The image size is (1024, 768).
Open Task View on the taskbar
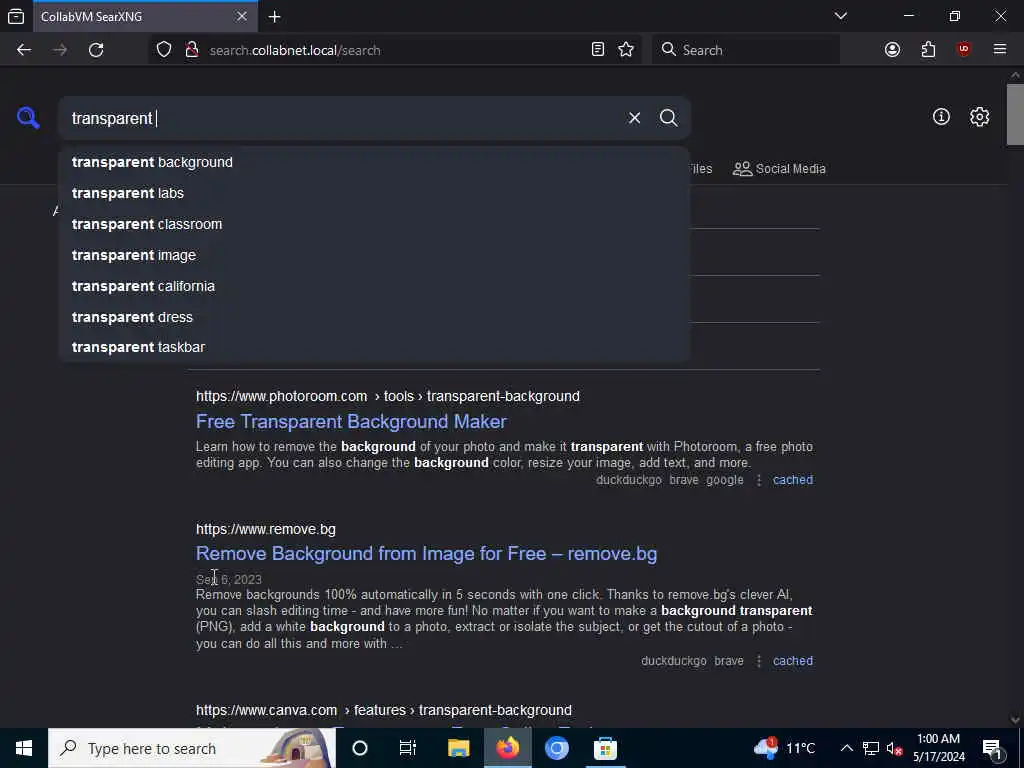pos(408,748)
